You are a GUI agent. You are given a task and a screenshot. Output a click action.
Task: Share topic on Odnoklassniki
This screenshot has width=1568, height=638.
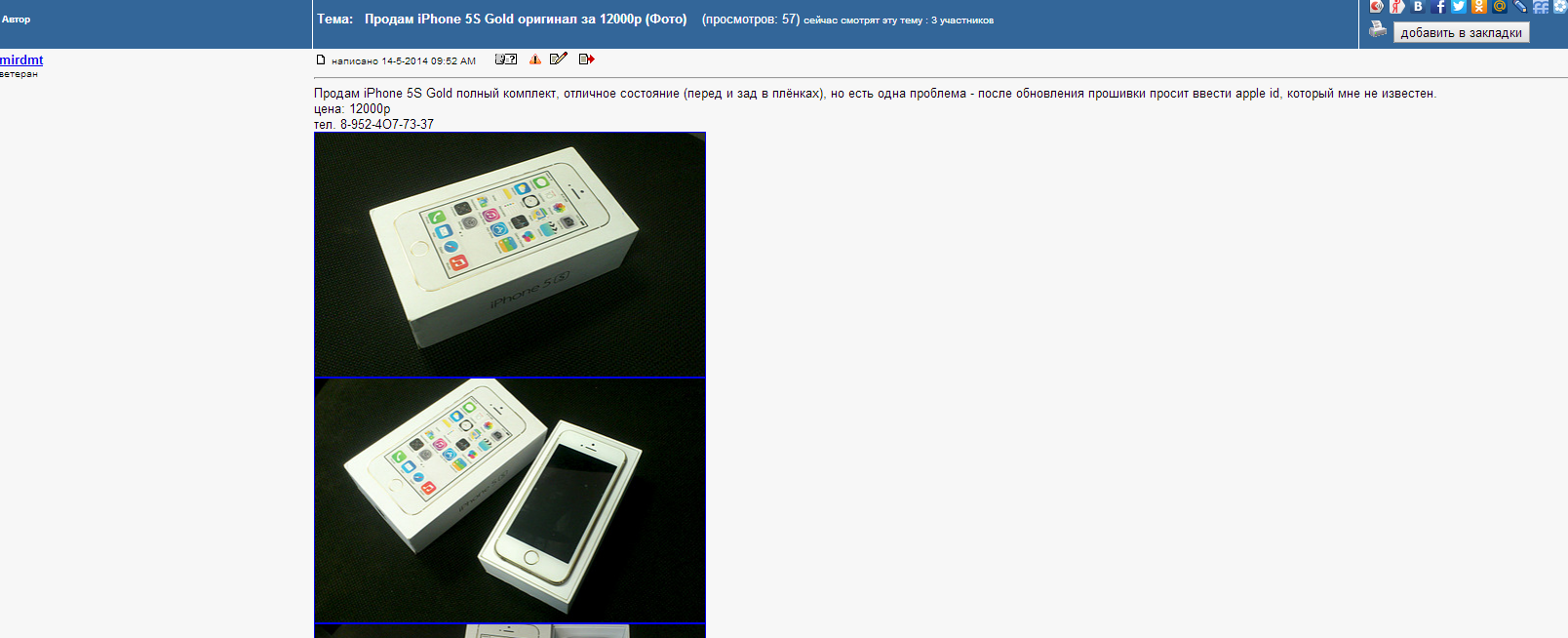click(1479, 6)
